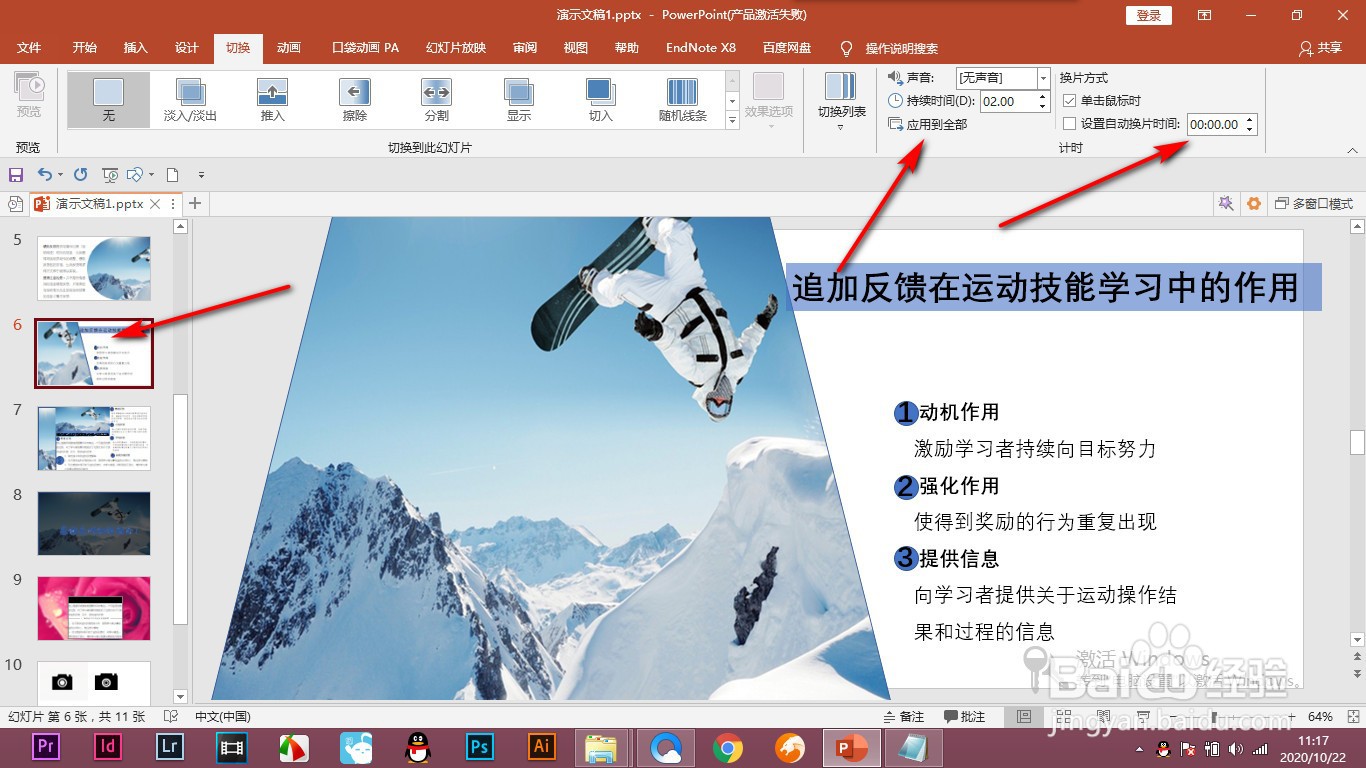The height and width of the screenshot is (768, 1366).
Task: Select slide 5 thumbnail
Action: (94, 268)
